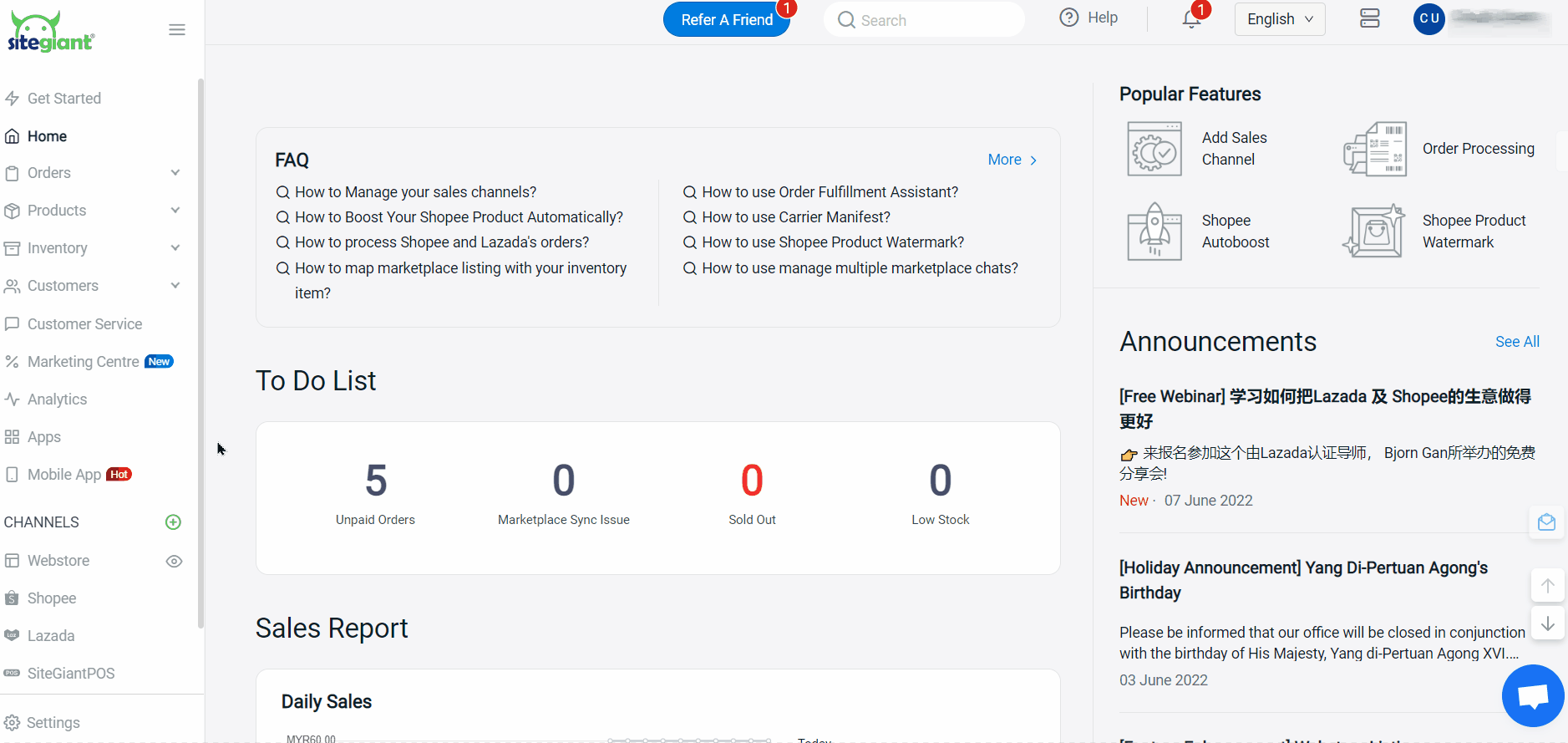The image size is (1568, 743).
Task: Click the SiteGiantPOS channel icon
Action: [x=12, y=674]
